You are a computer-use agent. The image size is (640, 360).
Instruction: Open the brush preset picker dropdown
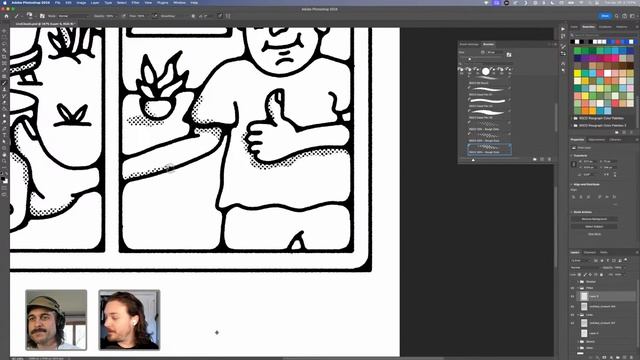(30, 16)
